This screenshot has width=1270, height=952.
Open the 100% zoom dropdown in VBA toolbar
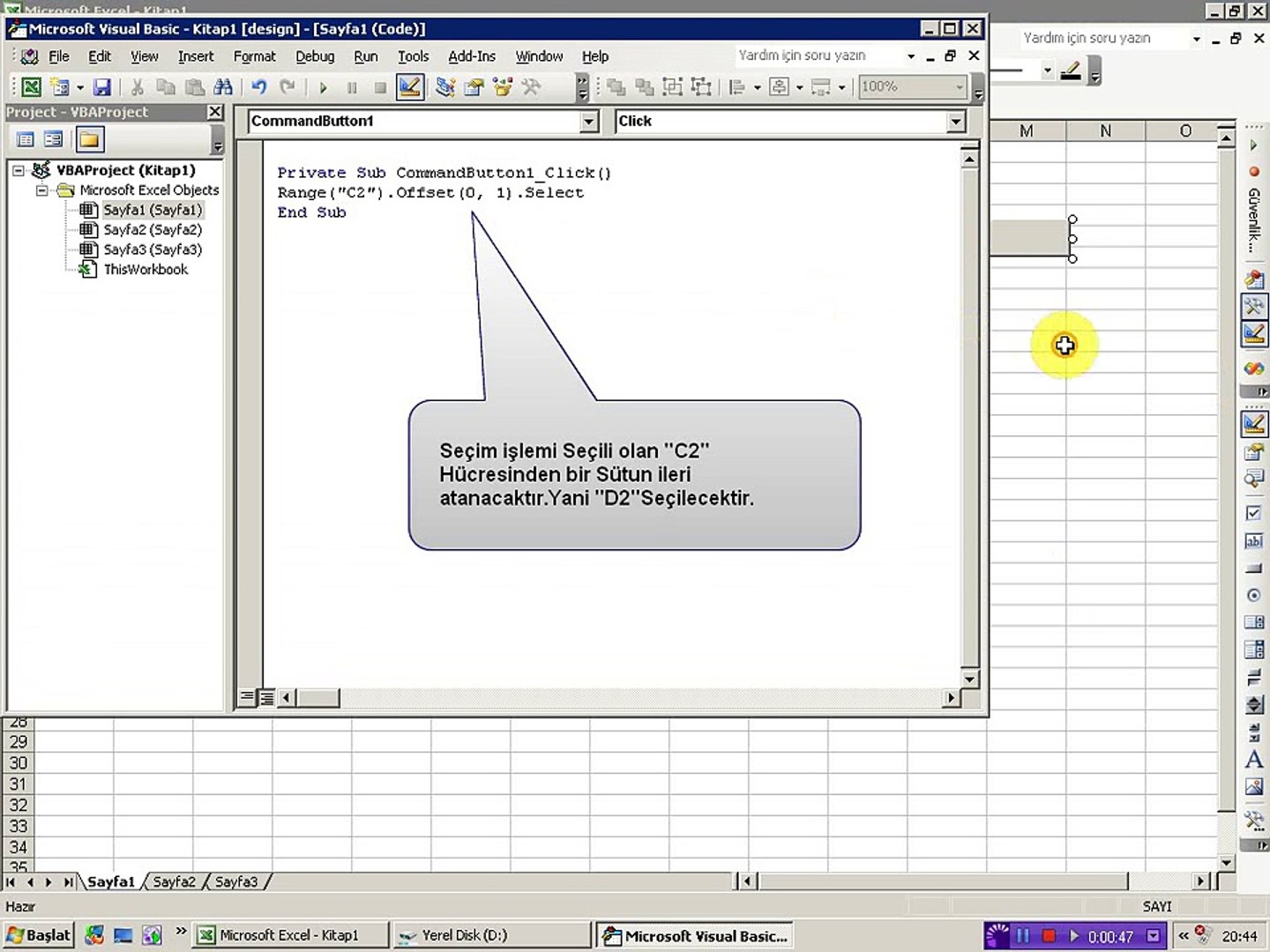pos(959,87)
